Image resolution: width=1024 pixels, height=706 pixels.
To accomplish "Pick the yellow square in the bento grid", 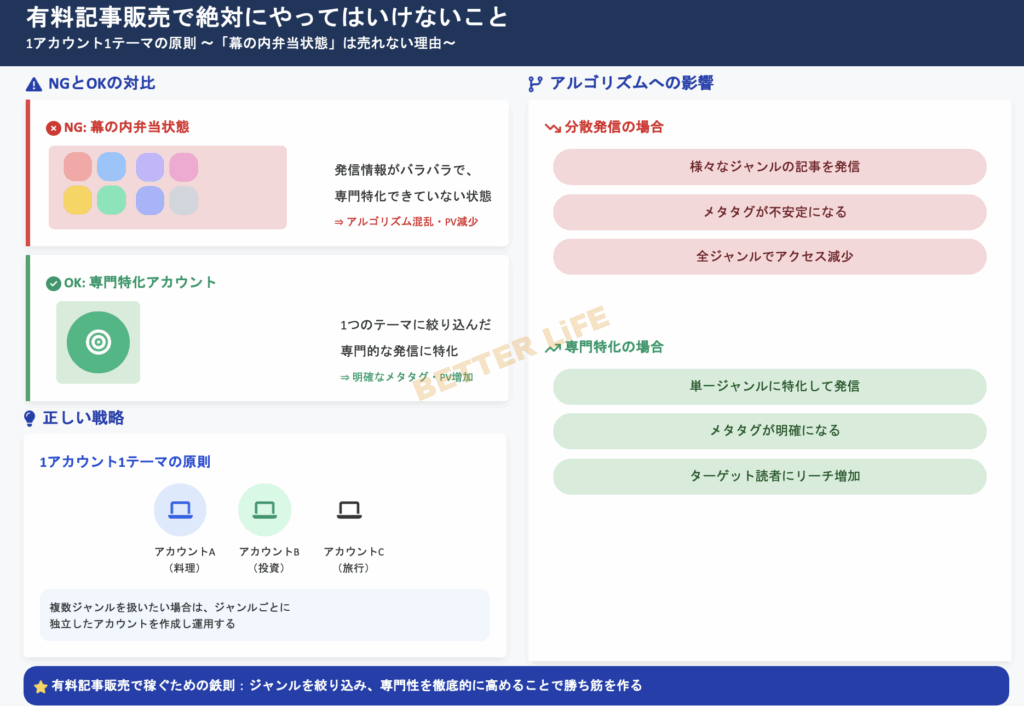I will (x=78, y=200).
